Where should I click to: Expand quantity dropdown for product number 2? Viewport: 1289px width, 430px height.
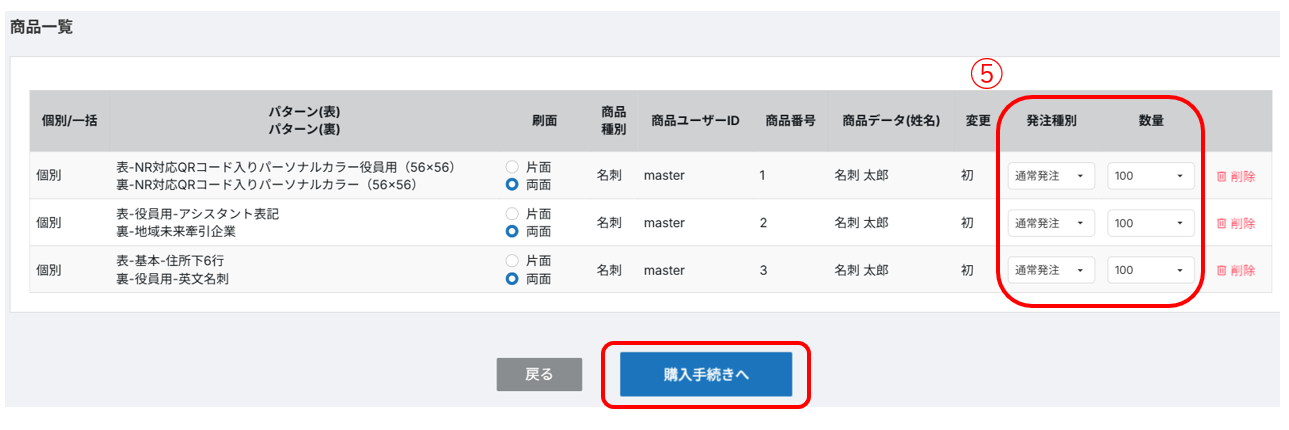[1150, 223]
